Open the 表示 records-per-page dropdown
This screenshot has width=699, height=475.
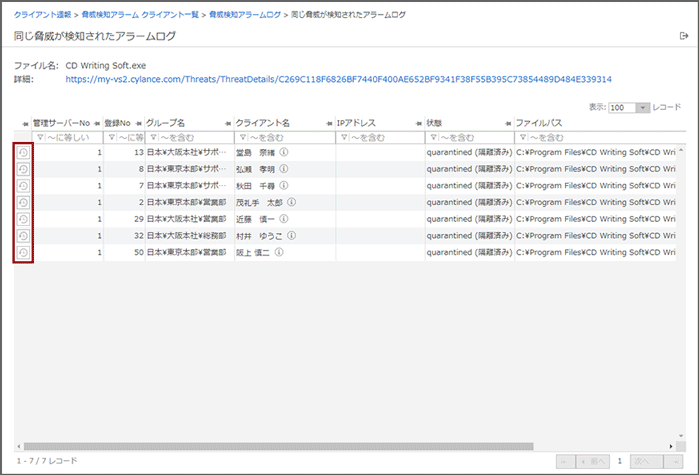pos(642,107)
